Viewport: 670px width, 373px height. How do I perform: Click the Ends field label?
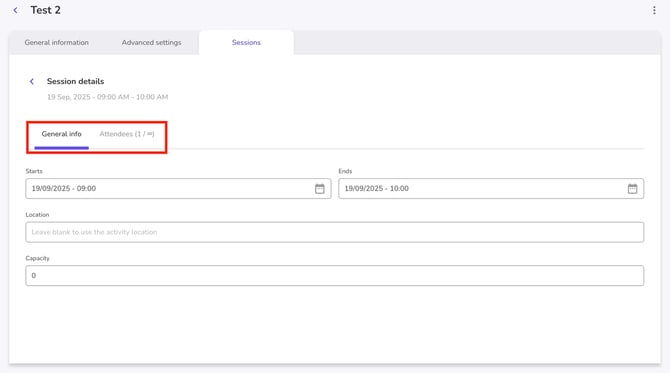[345, 171]
